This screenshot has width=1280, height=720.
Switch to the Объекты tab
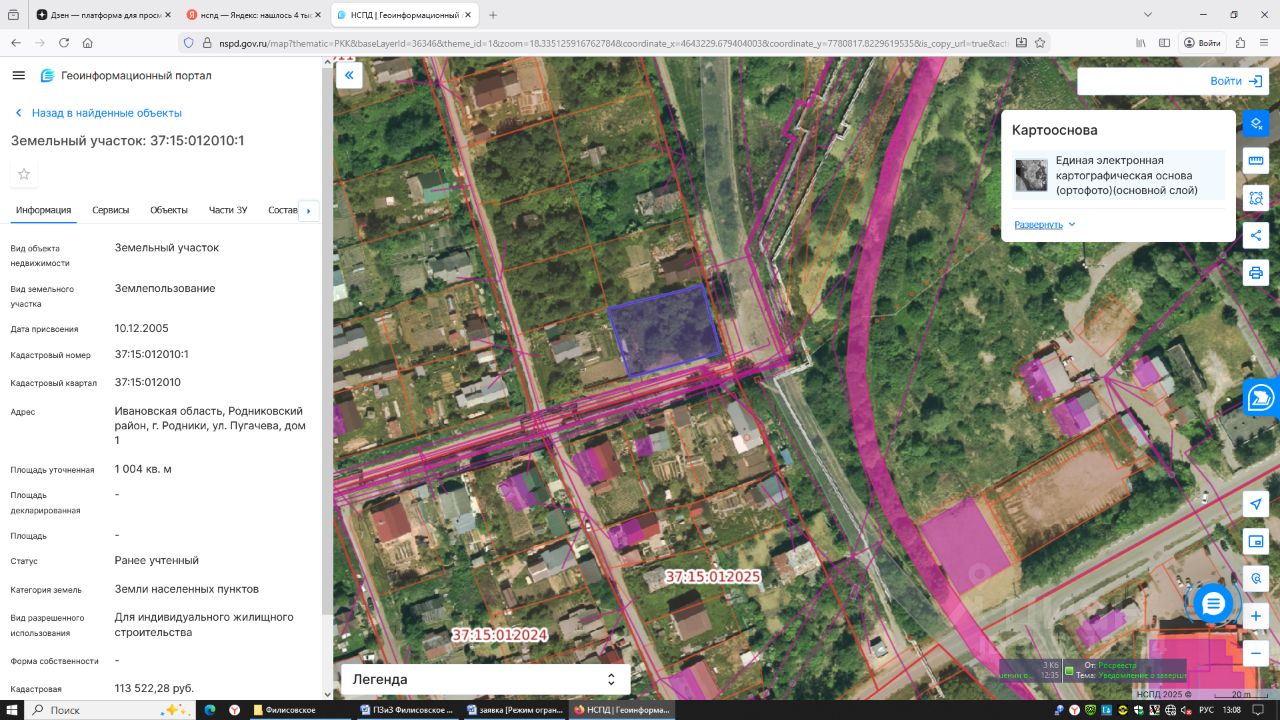click(169, 210)
